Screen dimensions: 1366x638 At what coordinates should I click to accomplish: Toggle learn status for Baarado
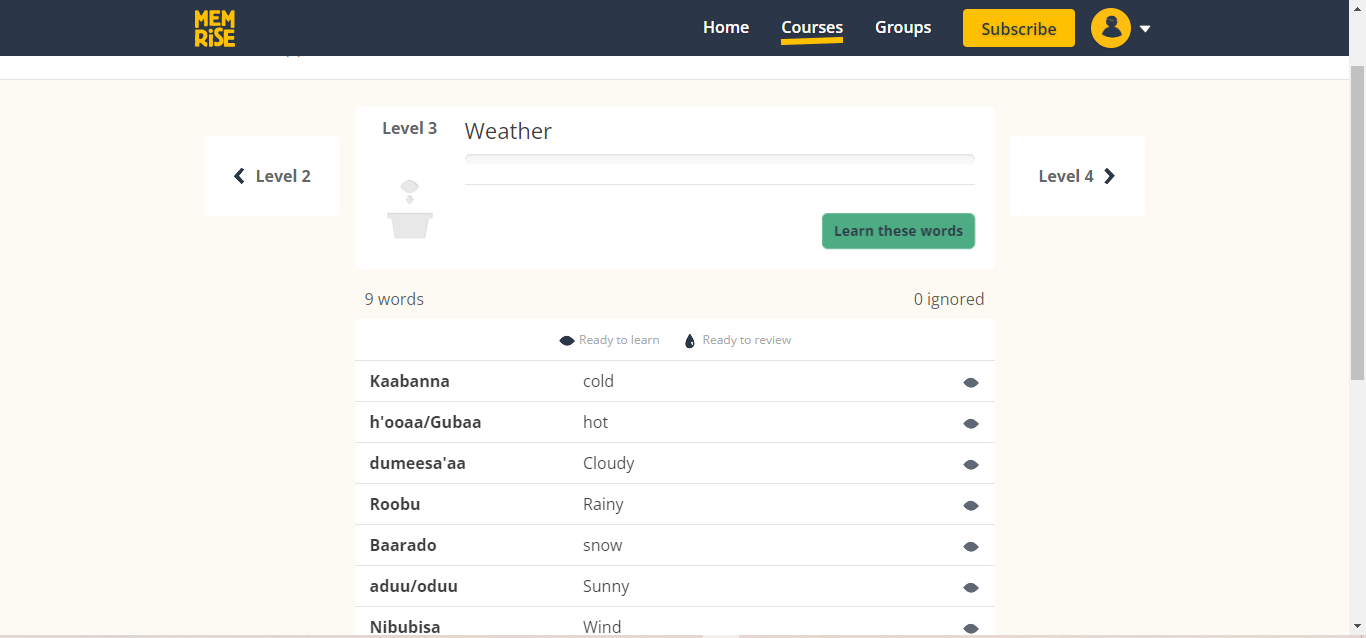tap(970, 546)
